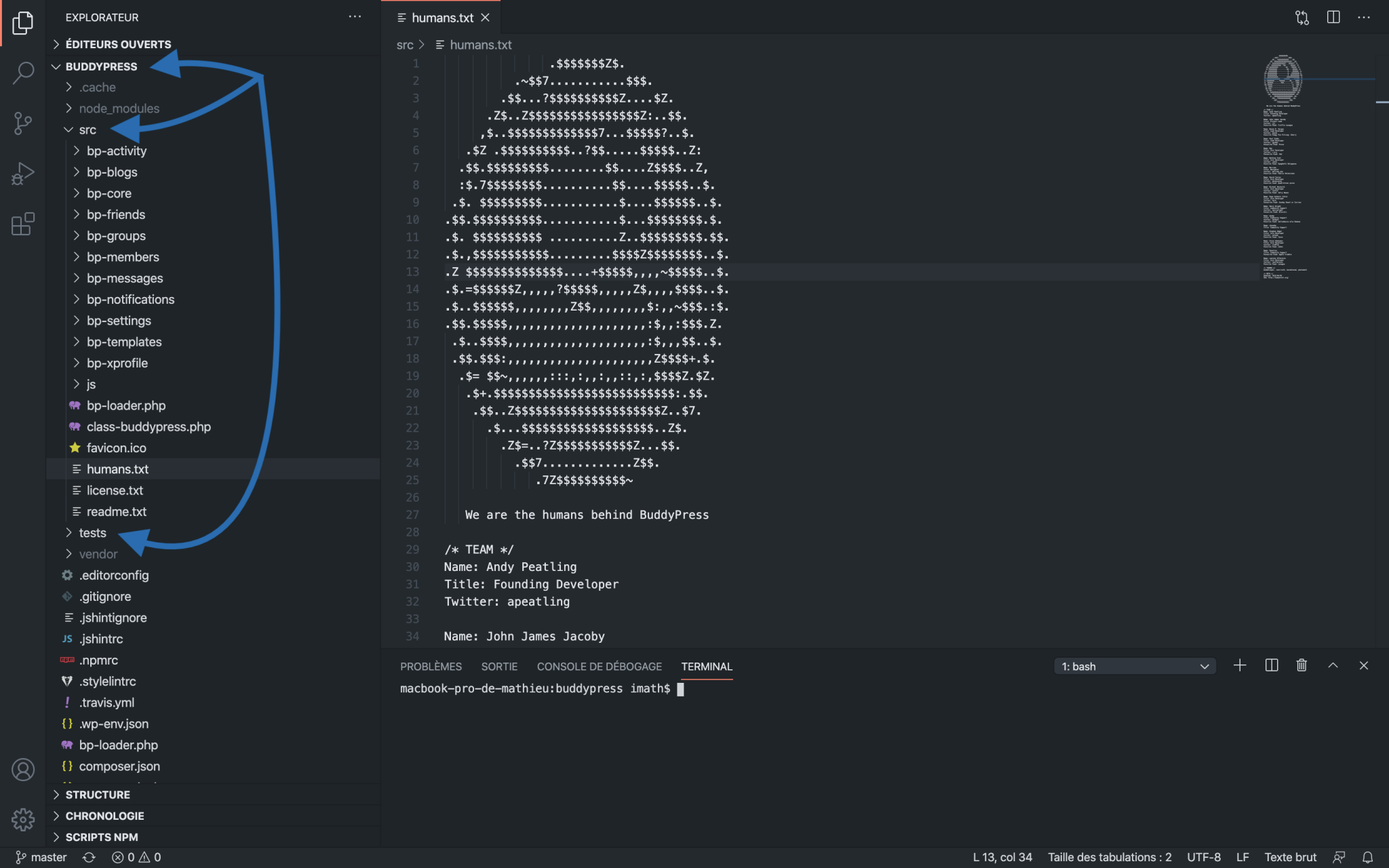Kill the terminal with trash icon
Screen dimensions: 1389x868
click(1302, 666)
